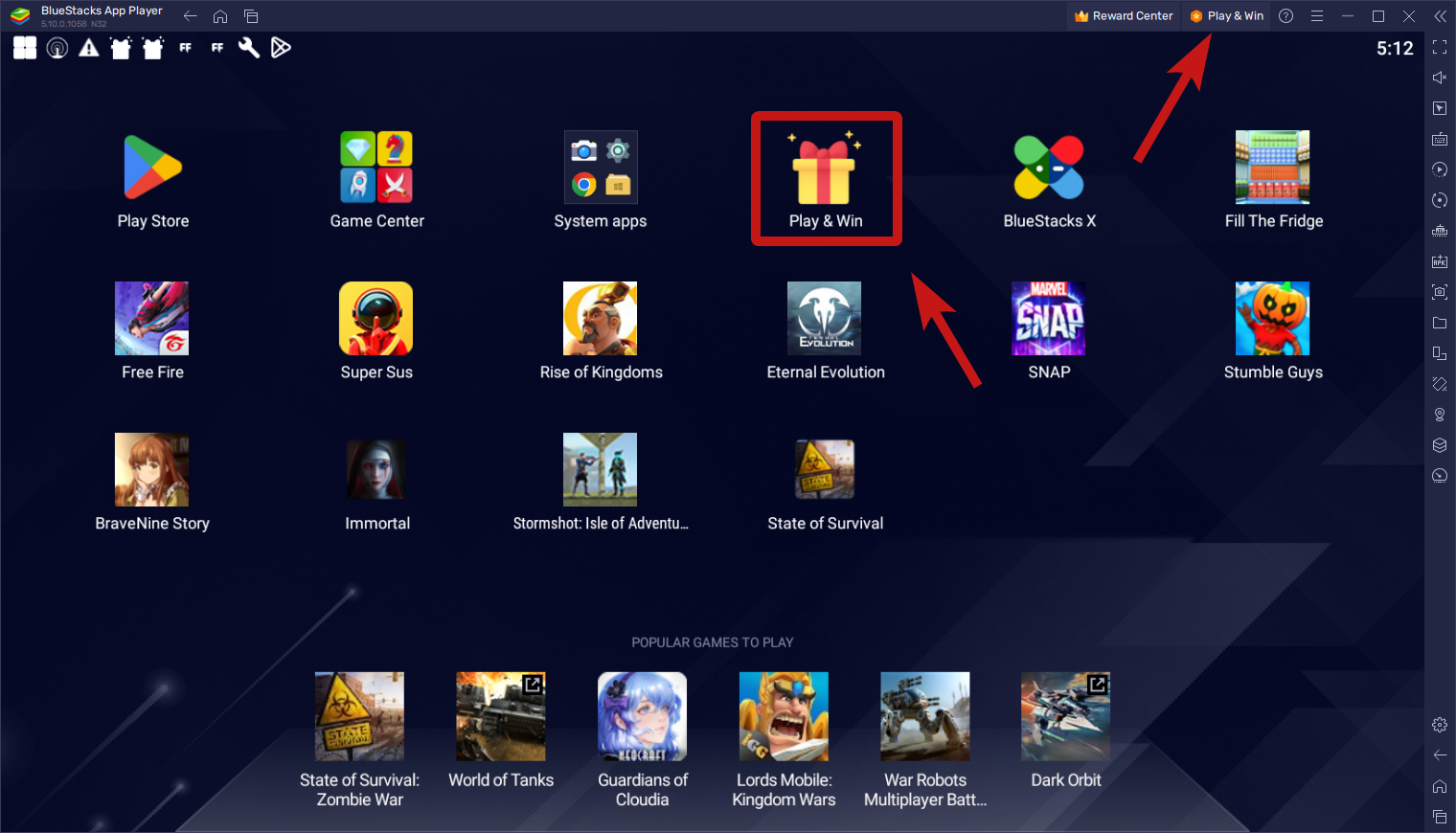Go back using title bar arrow

pyautogui.click(x=190, y=16)
